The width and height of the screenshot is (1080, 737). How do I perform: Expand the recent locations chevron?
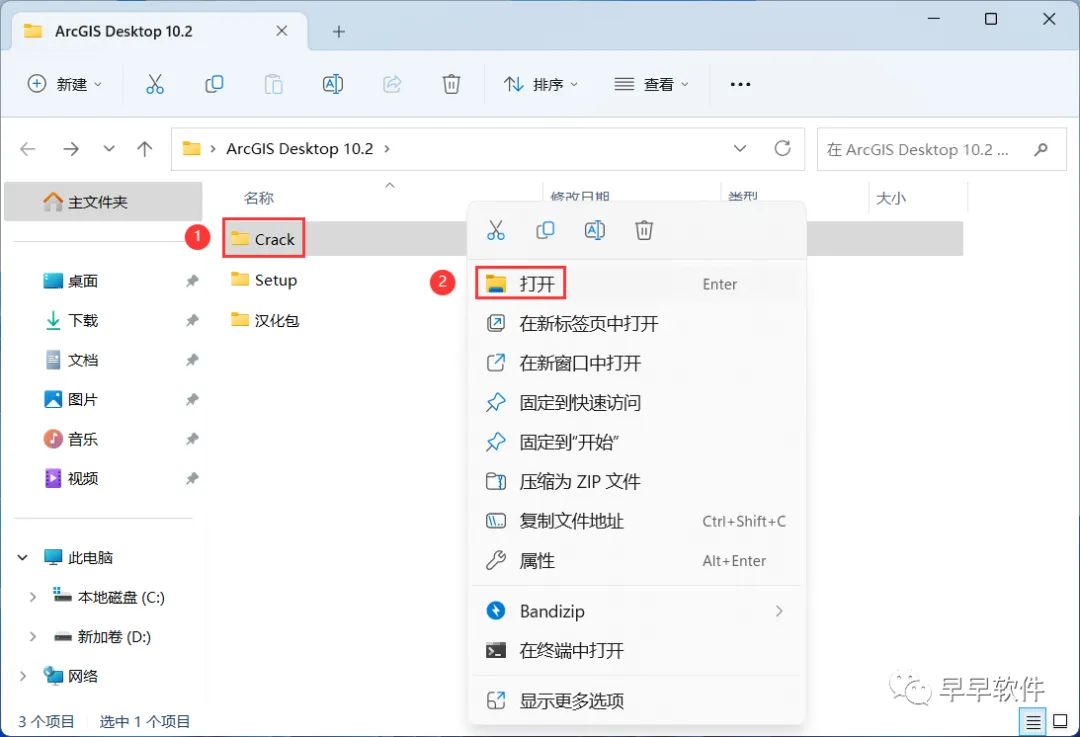click(x=109, y=149)
